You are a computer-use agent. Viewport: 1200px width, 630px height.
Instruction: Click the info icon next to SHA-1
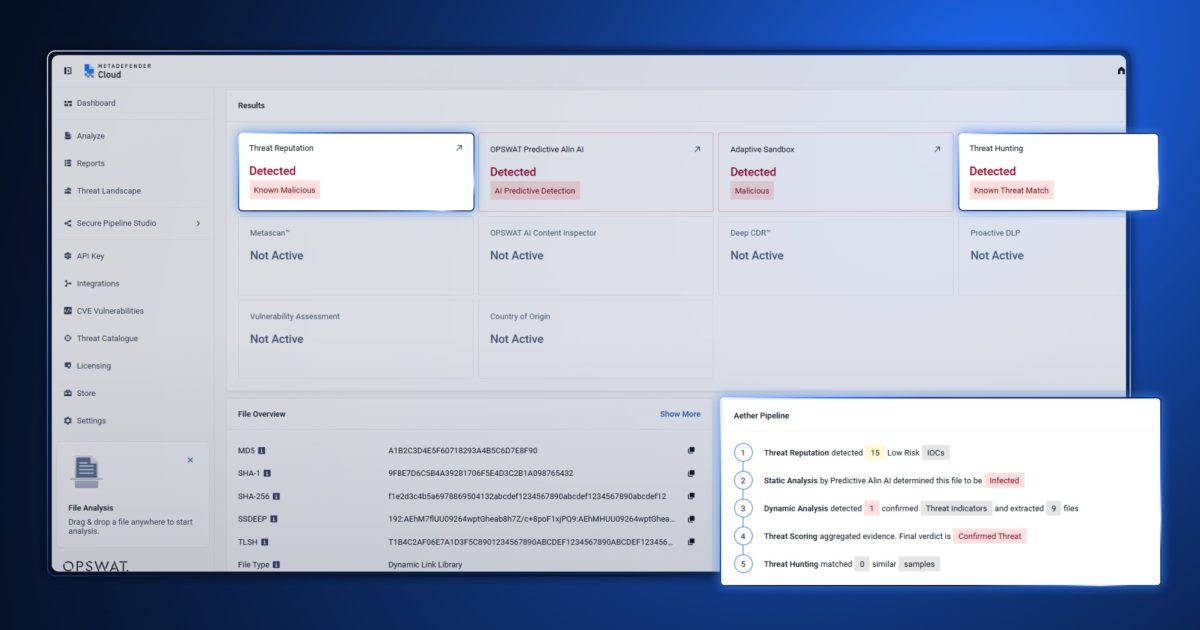[268, 474]
